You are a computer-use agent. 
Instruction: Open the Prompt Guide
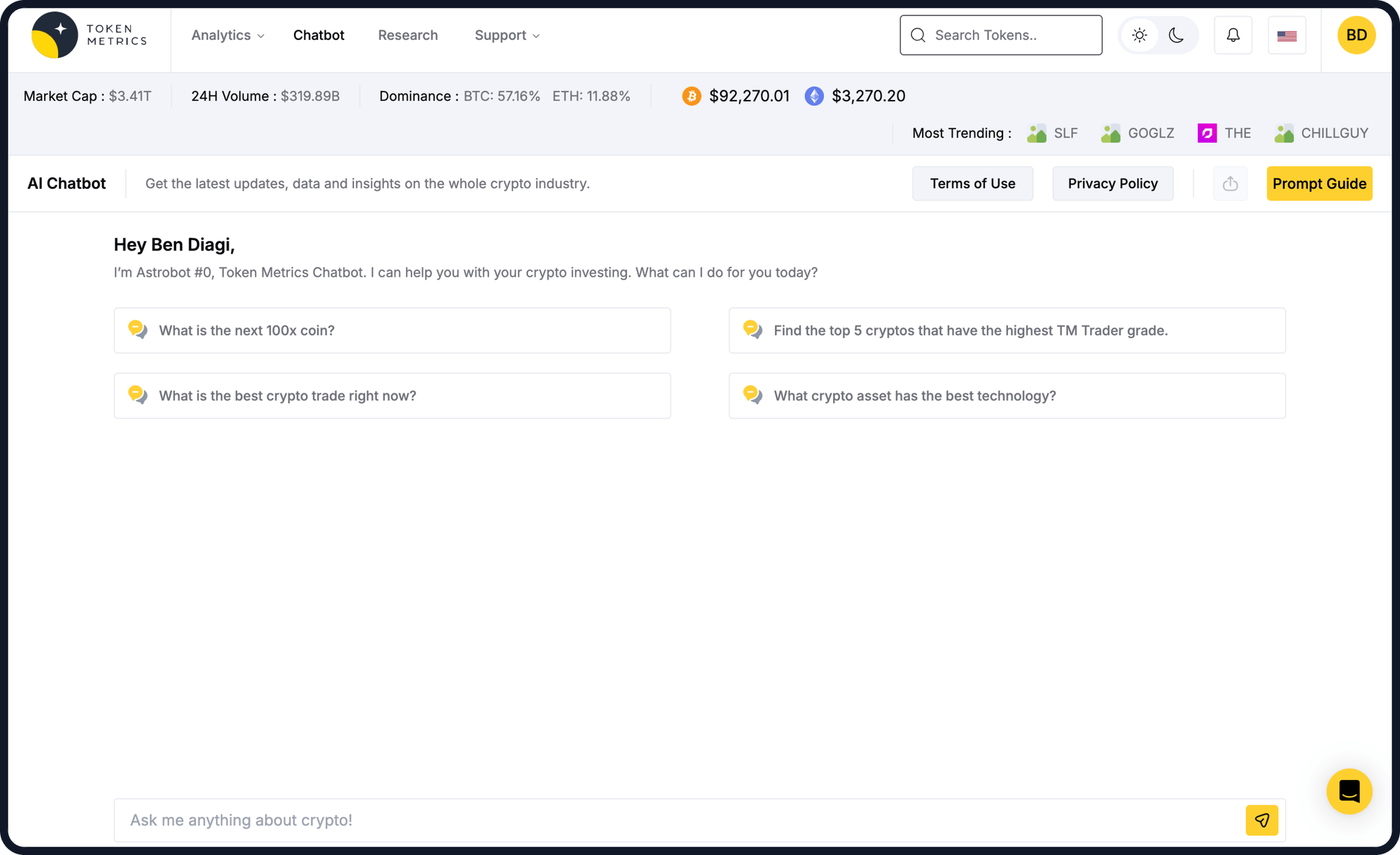[x=1319, y=183]
